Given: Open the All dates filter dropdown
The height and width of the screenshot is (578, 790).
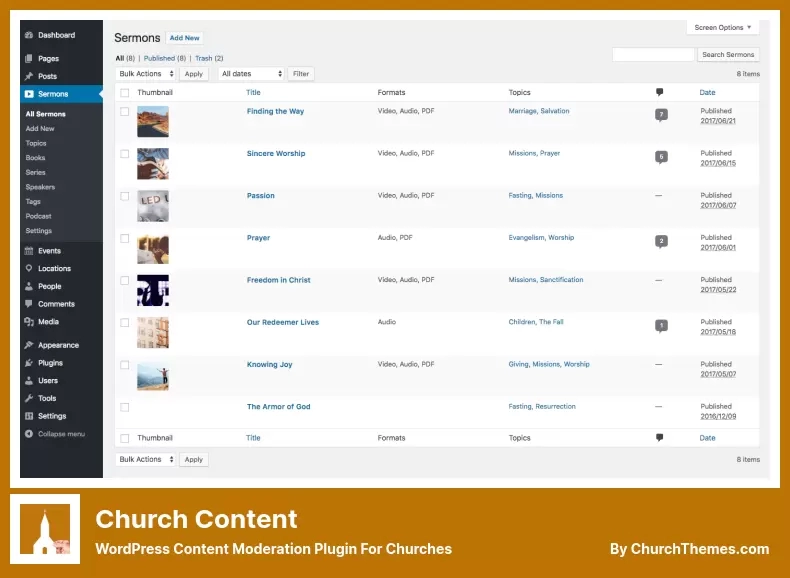Looking at the screenshot, I should (251, 74).
